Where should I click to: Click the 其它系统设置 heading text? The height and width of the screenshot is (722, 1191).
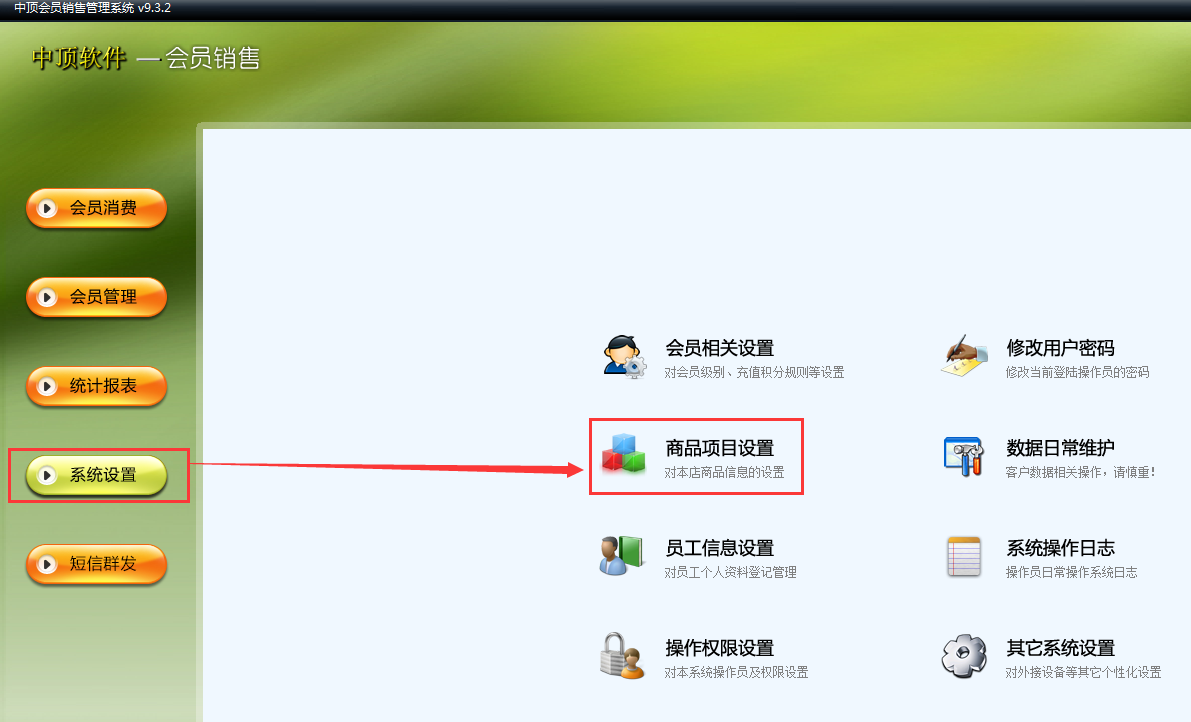(x=1060, y=648)
